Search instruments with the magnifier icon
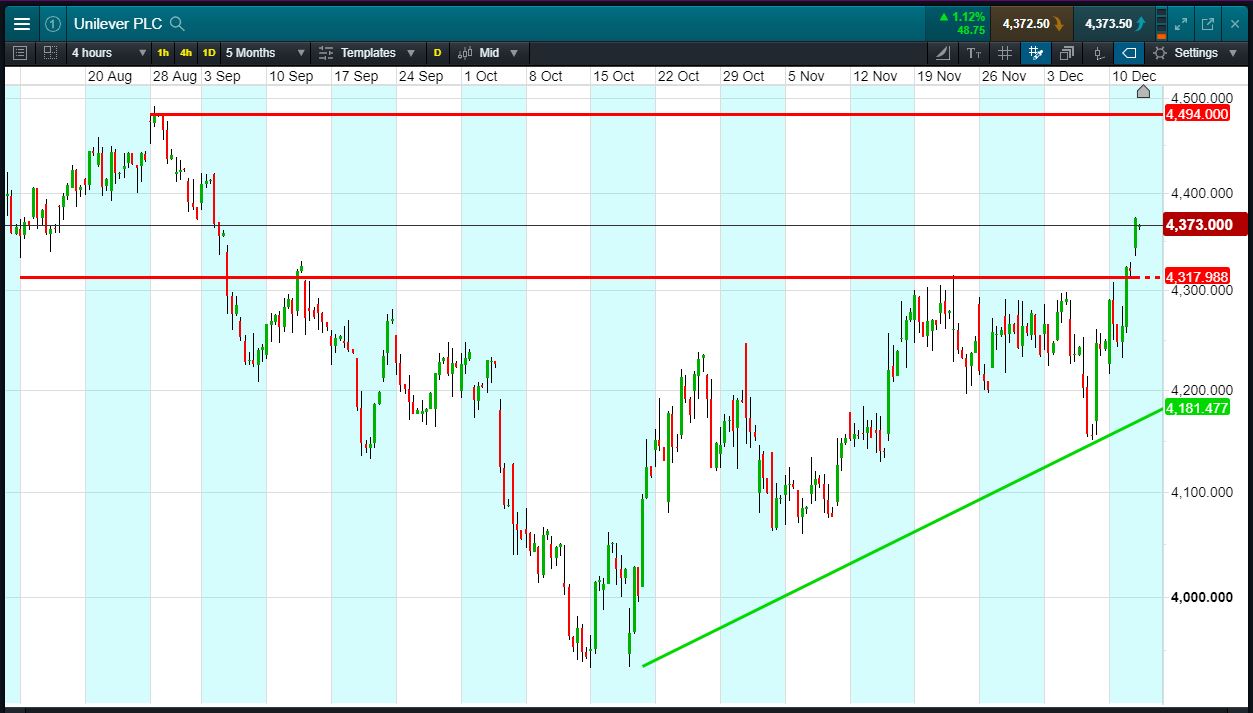The height and width of the screenshot is (713, 1253). coord(177,24)
